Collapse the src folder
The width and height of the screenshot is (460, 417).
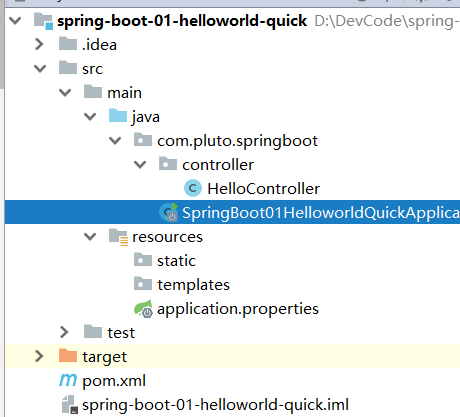(40, 69)
